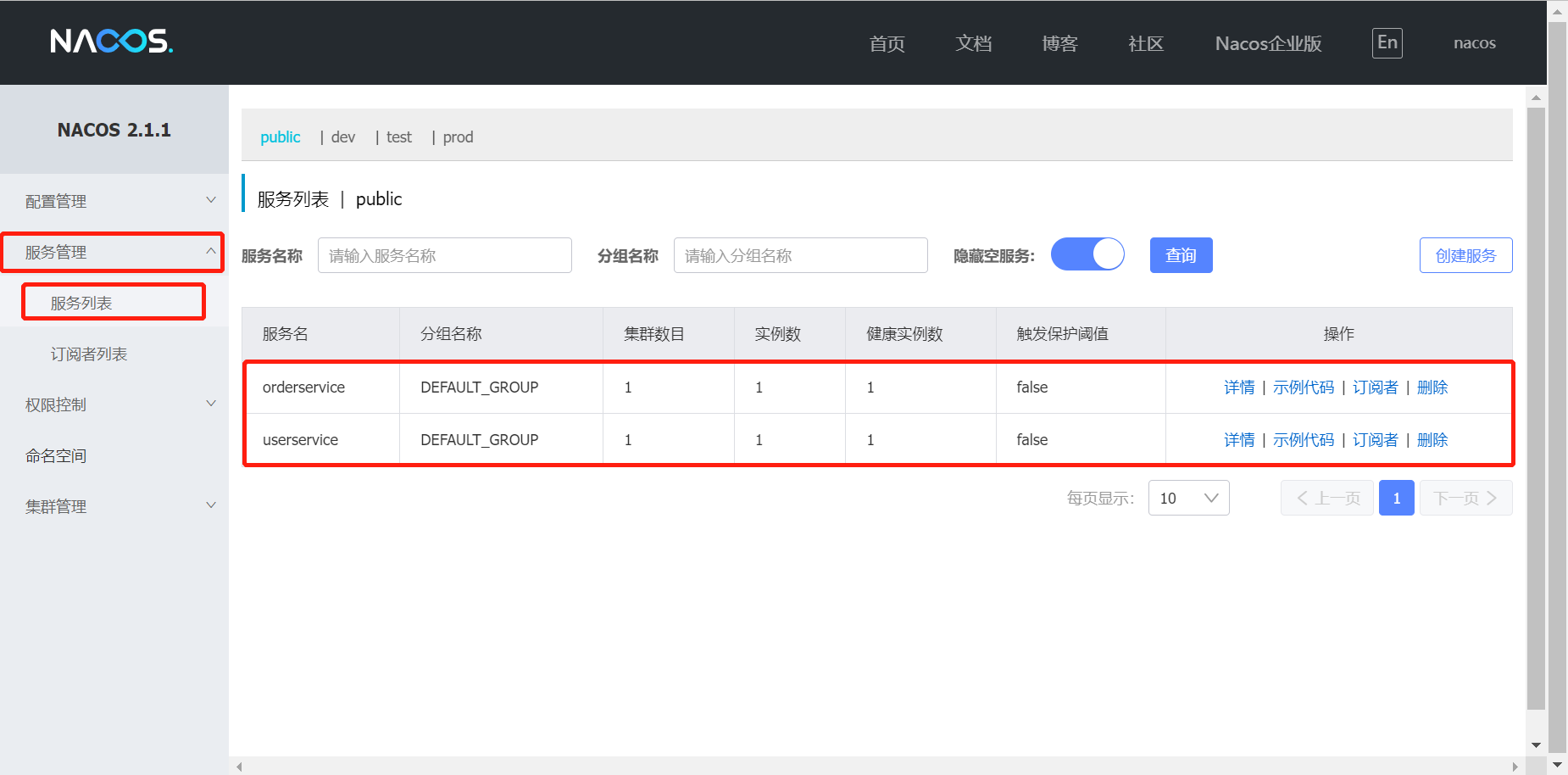Open 博客 in top navigation

[1060, 43]
